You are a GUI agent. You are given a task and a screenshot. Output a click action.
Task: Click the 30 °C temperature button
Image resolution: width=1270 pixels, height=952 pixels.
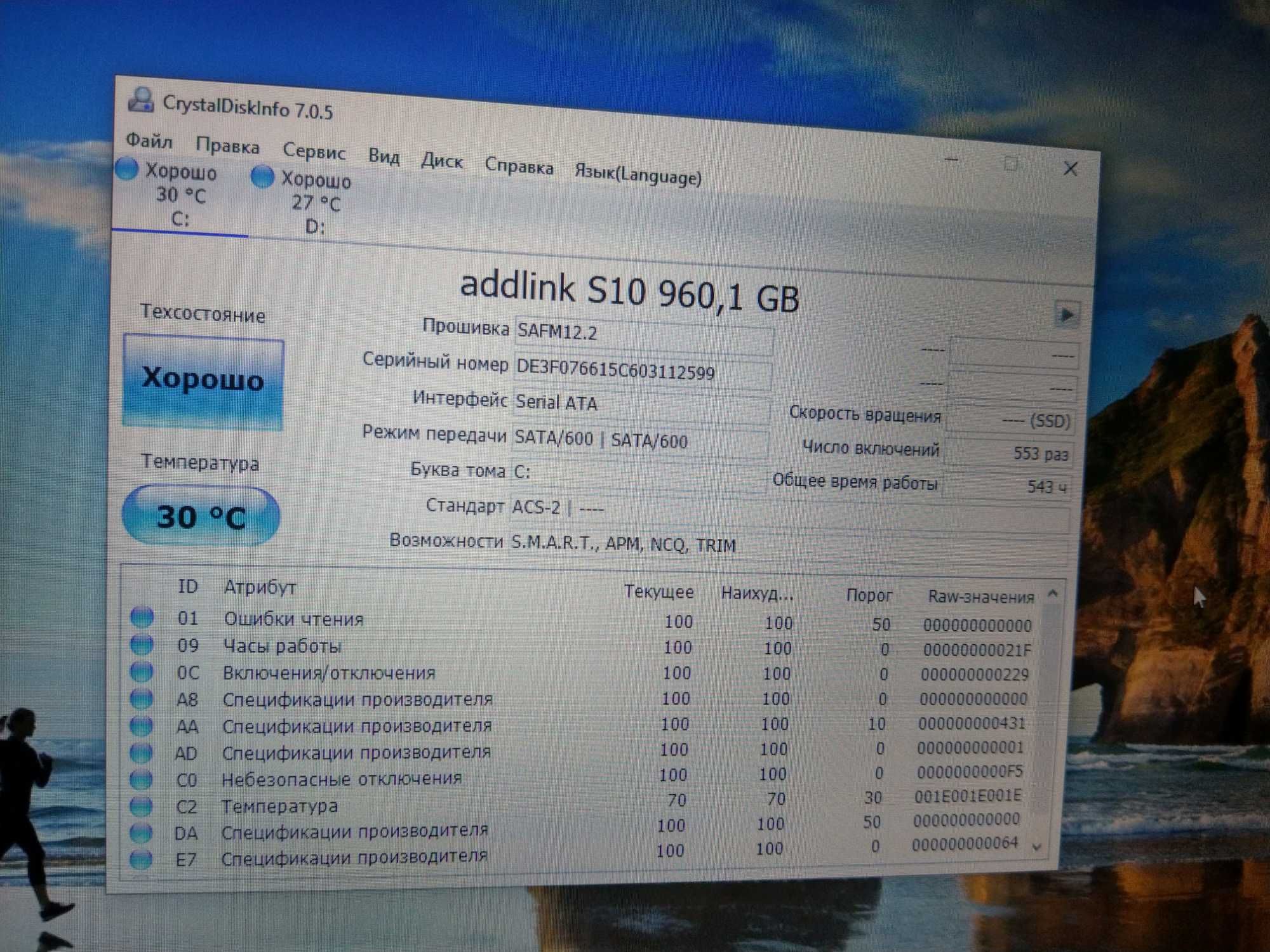(x=201, y=515)
